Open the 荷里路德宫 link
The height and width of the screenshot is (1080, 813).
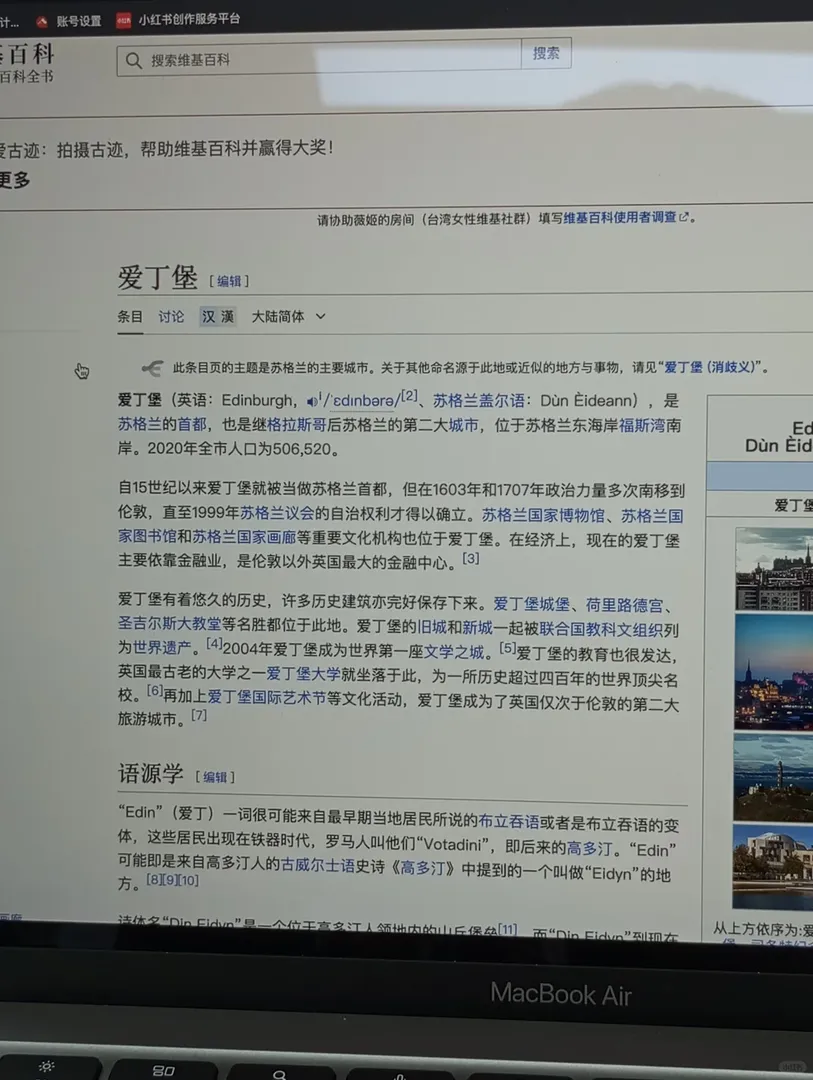624,605
